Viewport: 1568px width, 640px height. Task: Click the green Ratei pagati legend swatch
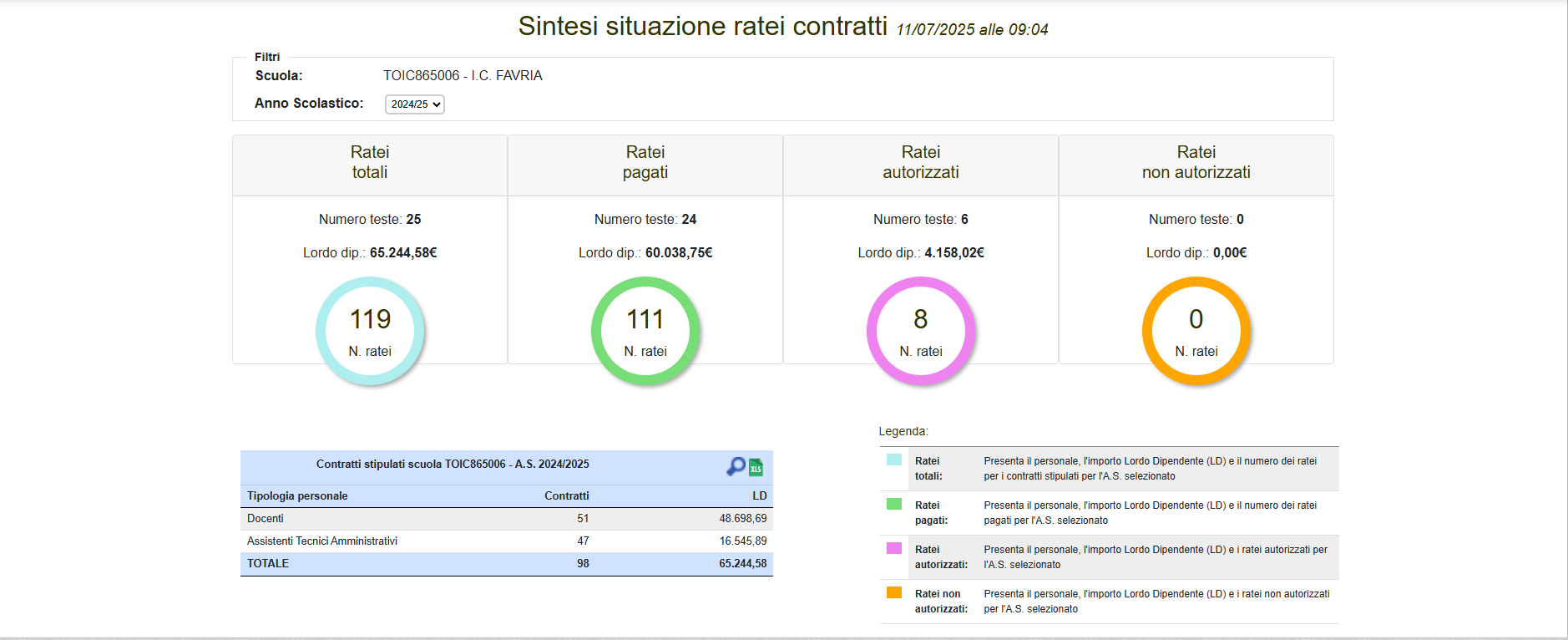point(894,504)
